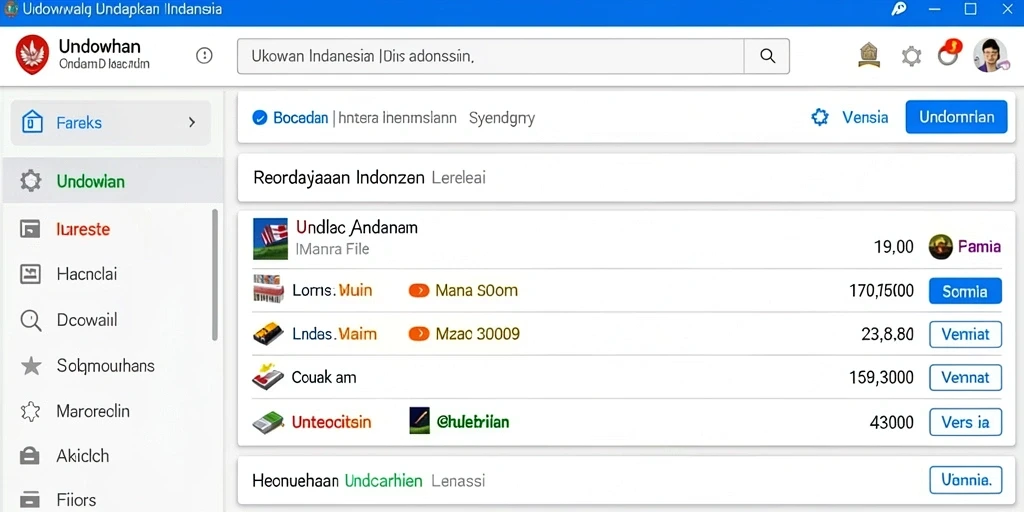Image resolution: width=1024 pixels, height=512 pixels.
Task: Open the Undlac Andanam title
Action: click(x=357, y=227)
